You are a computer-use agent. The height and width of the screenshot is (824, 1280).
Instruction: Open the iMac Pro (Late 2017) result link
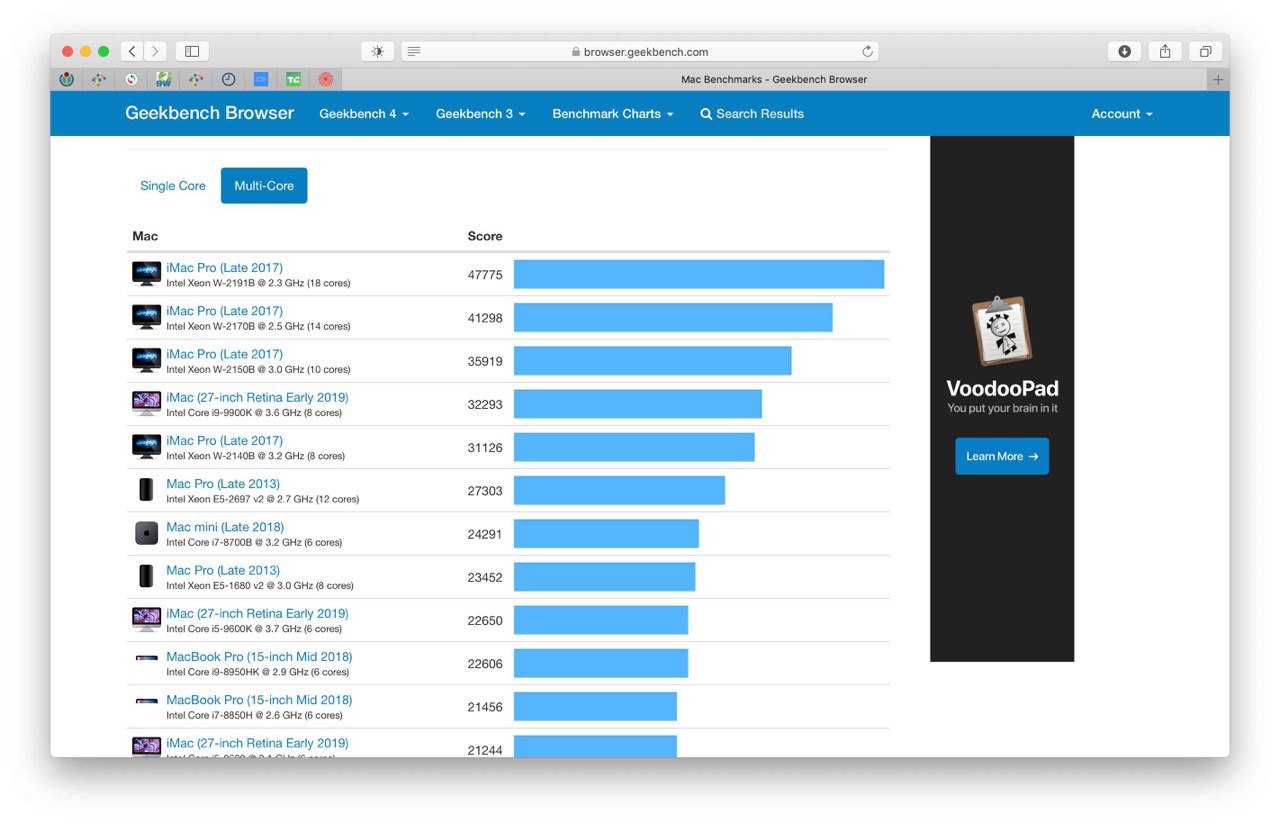pos(224,267)
